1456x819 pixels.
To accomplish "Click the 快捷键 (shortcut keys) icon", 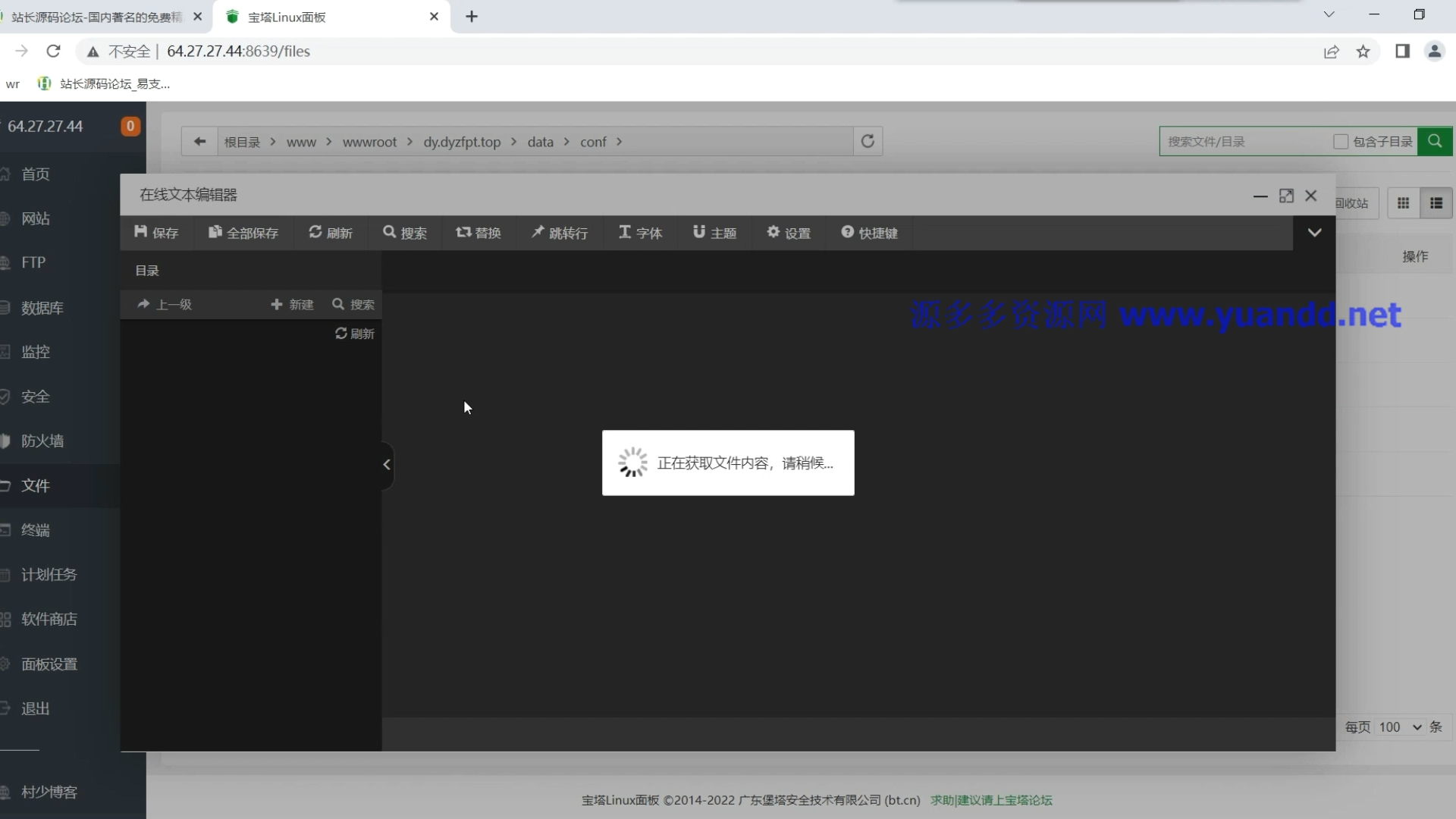I will (x=848, y=233).
